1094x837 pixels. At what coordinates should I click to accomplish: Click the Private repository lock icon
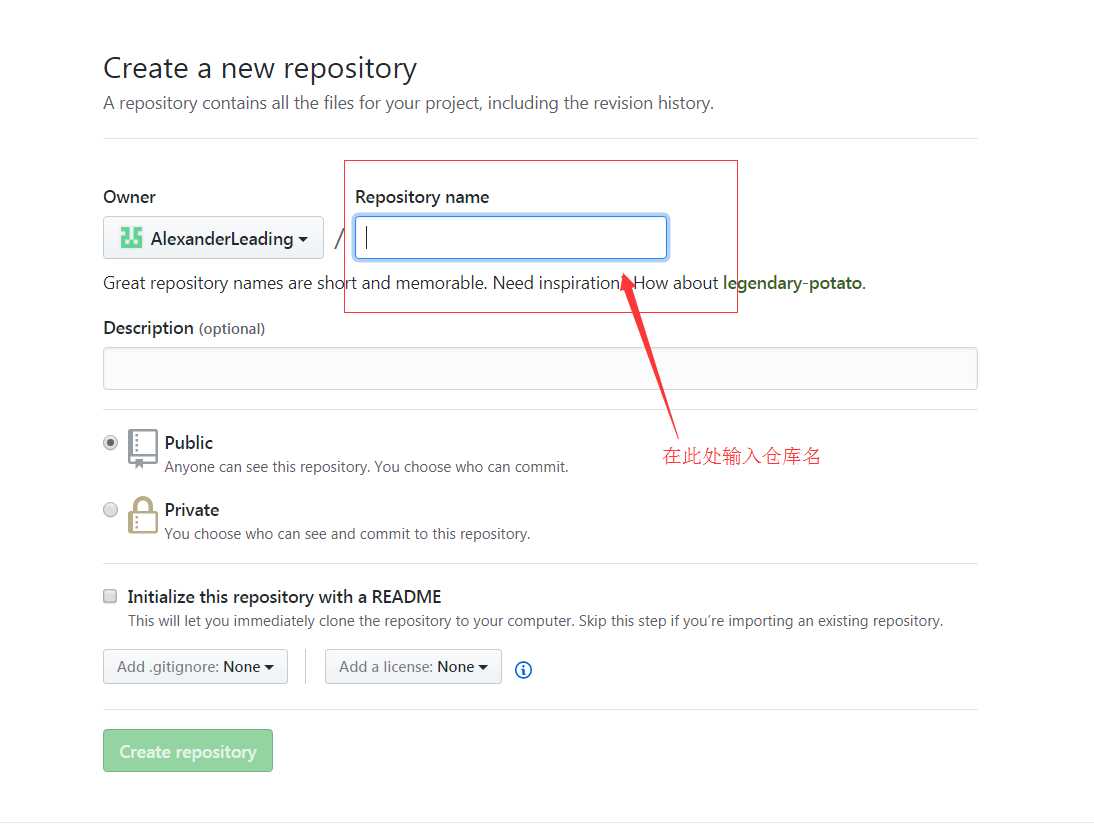click(x=143, y=515)
